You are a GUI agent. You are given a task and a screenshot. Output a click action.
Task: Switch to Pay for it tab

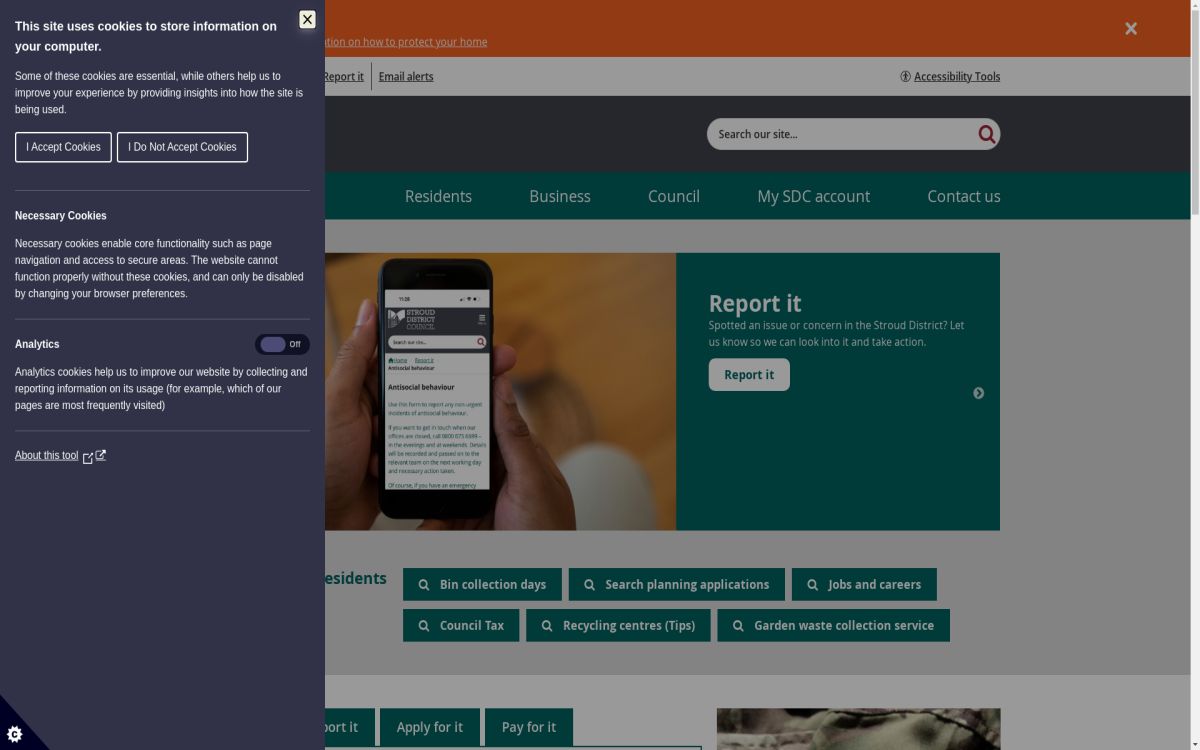pyautogui.click(x=528, y=727)
